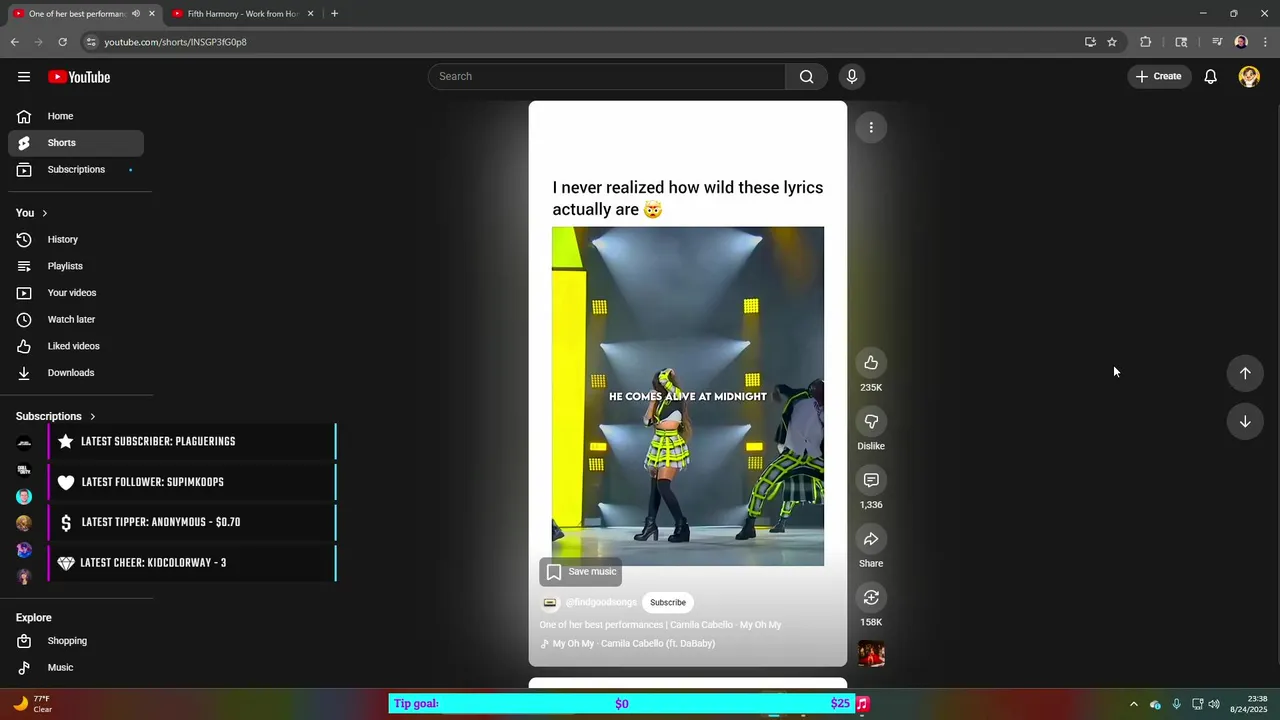The height and width of the screenshot is (720, 1280).
Task: Open watch History
Action: 76,240
